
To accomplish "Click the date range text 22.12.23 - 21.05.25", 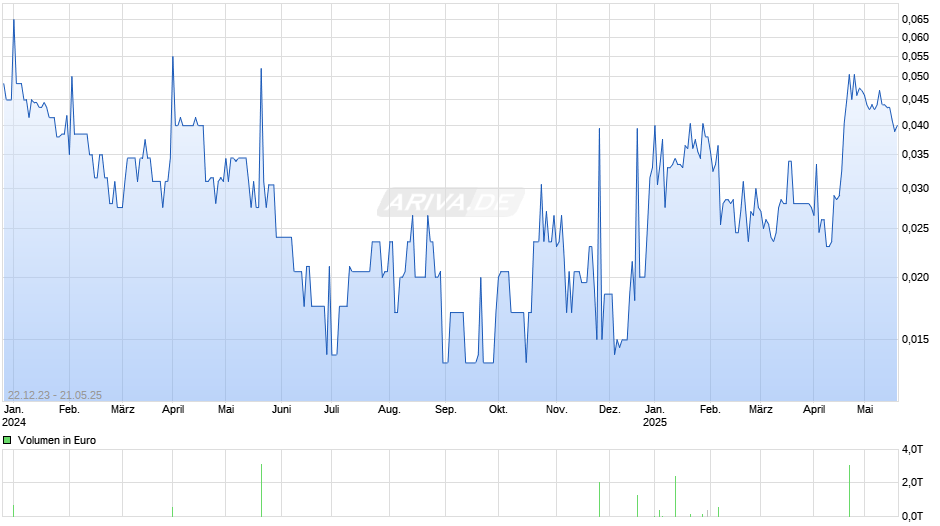I will (55, 395).
